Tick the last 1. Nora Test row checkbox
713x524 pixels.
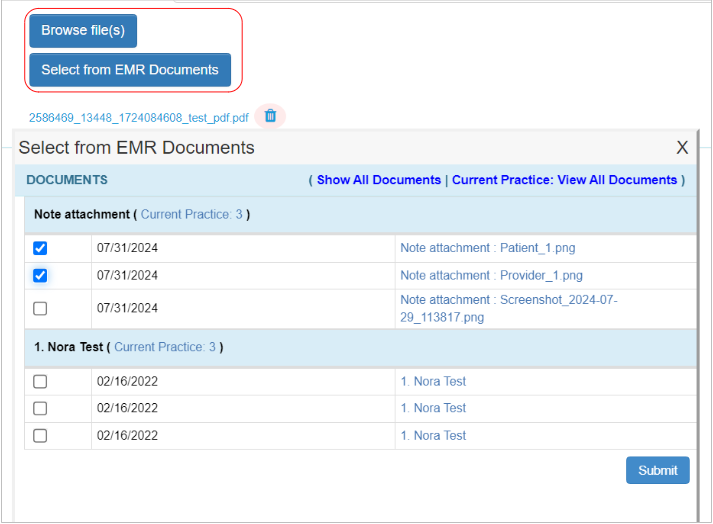[x=40, y=435]
